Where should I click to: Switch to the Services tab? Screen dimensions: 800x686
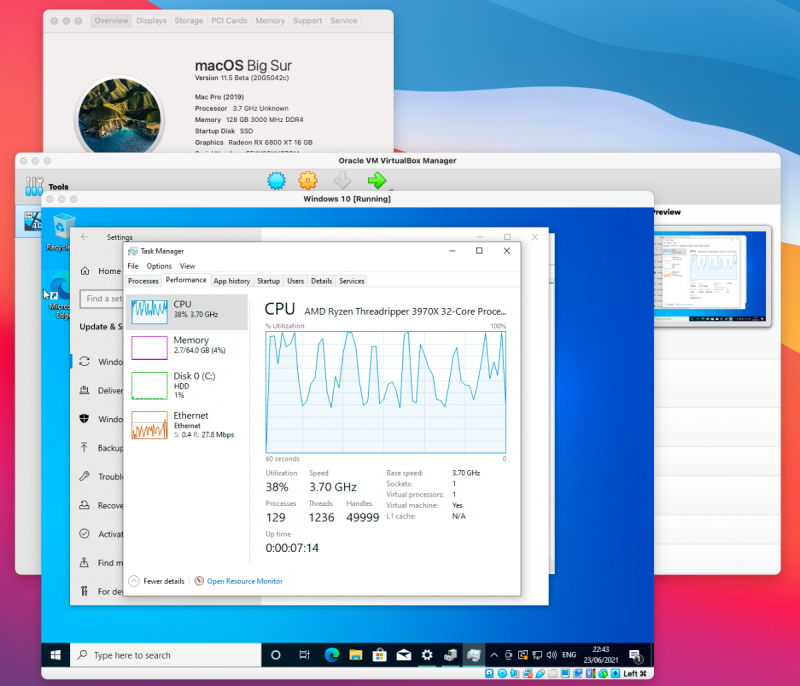pyautogui.click(x=352, y=281)
